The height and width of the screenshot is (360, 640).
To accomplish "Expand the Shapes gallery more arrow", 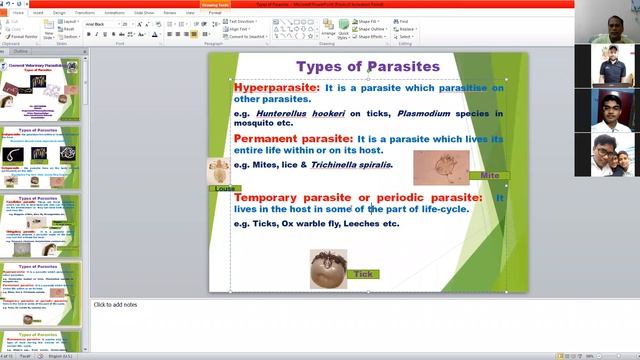I will 317,36.
